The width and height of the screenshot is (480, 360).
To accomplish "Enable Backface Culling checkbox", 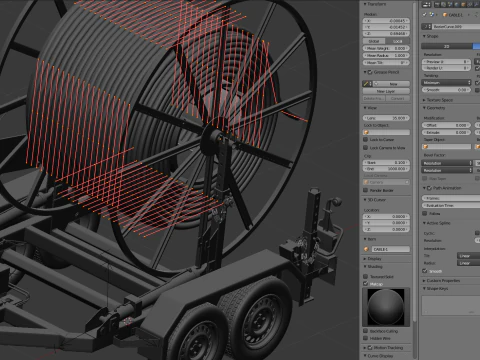I will tap(366, 331).
